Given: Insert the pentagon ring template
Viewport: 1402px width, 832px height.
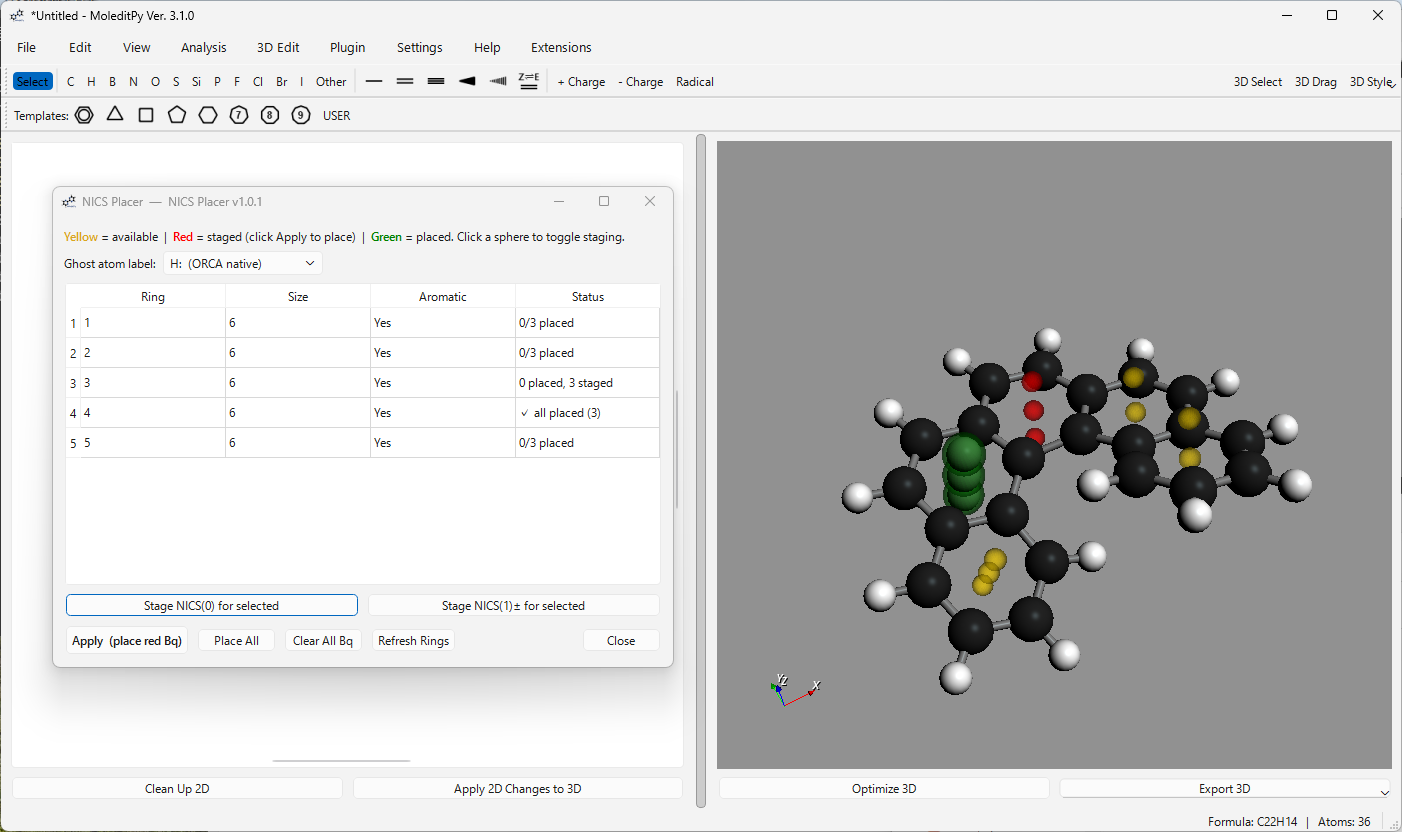Looking at the screenshot, I should 177,115.
